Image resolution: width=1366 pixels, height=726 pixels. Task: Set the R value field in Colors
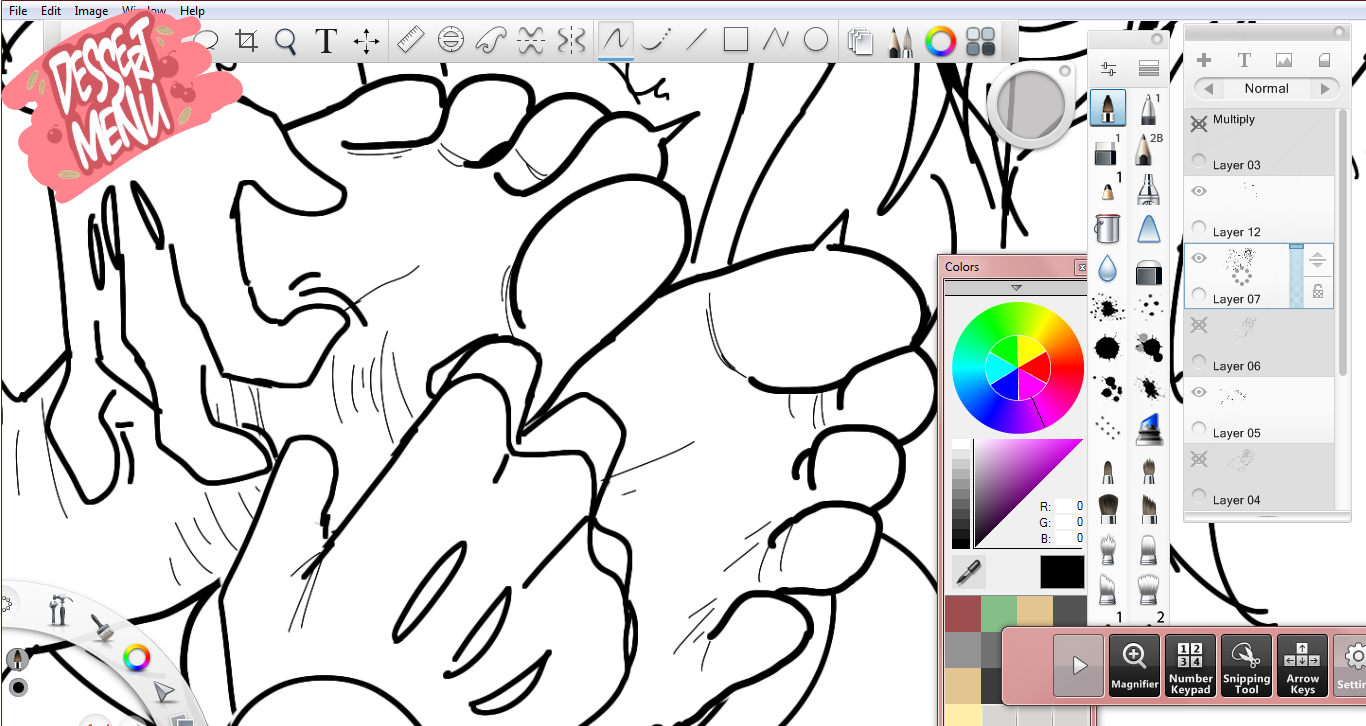pyautogui.click(x=1070, y=507)
